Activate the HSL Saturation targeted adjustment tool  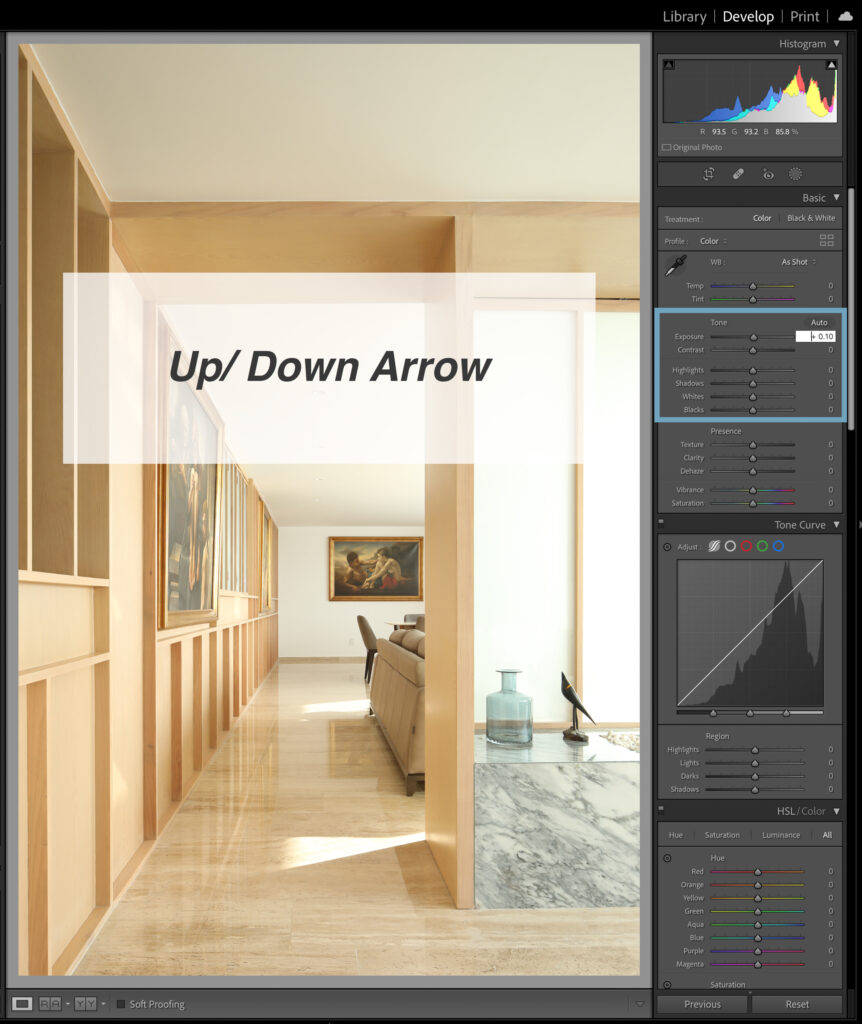point(667,985)
